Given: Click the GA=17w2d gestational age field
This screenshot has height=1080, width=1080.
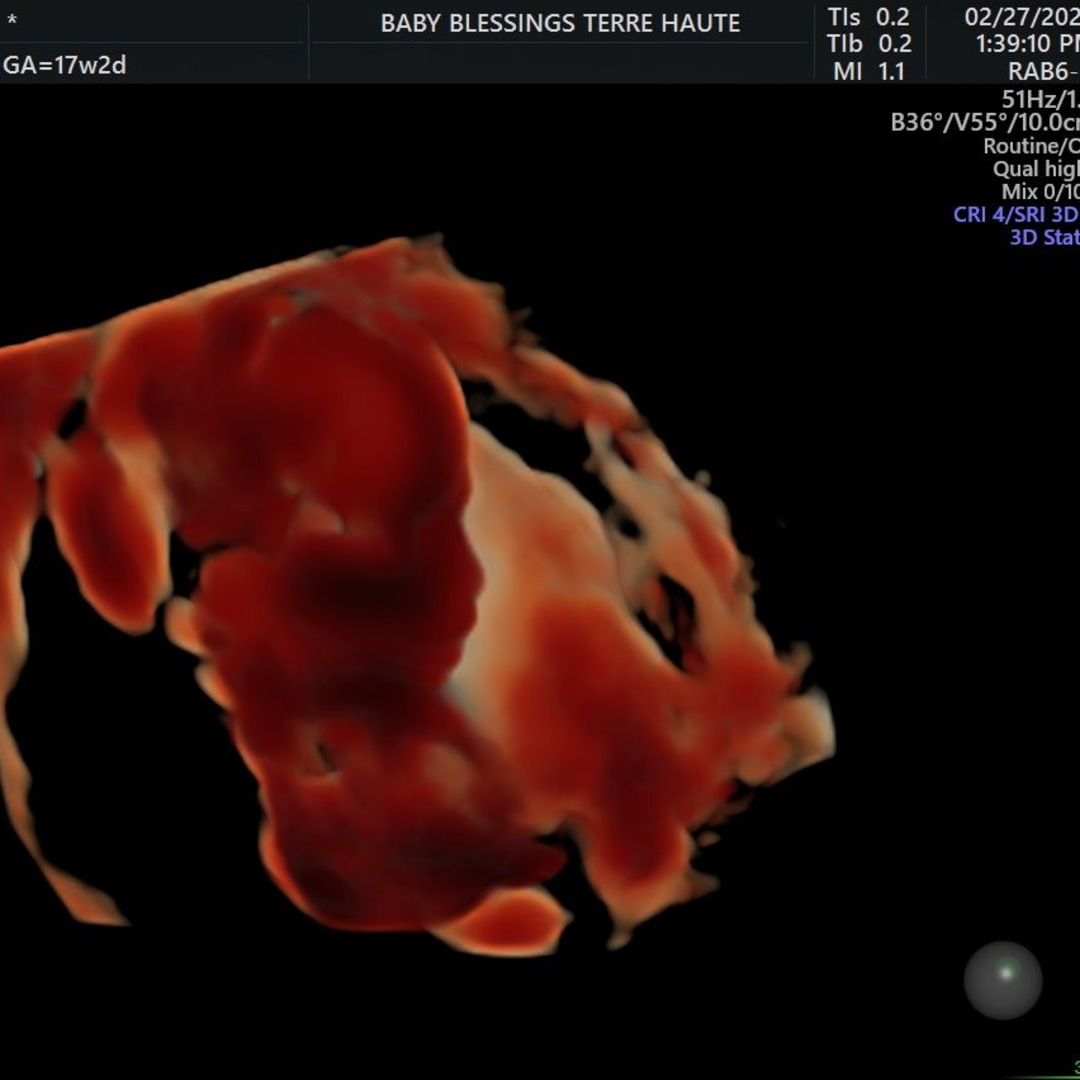Looking at the screenshot, I should (x=65, y=66).
